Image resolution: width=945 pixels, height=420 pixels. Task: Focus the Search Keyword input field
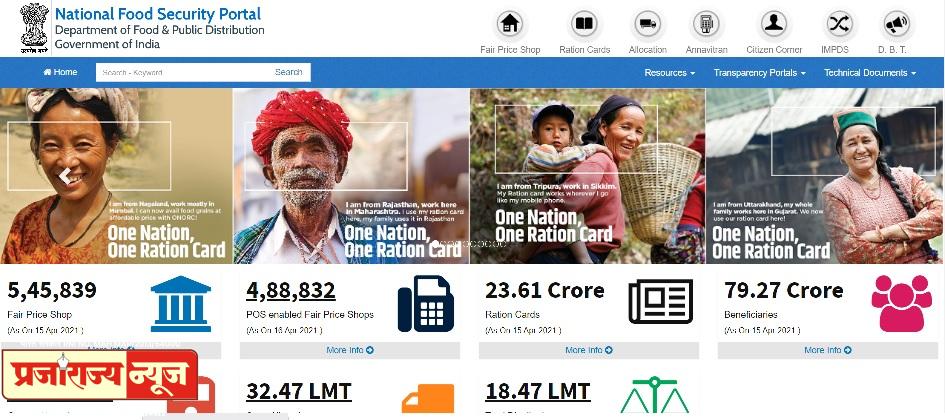click(181, 72)
